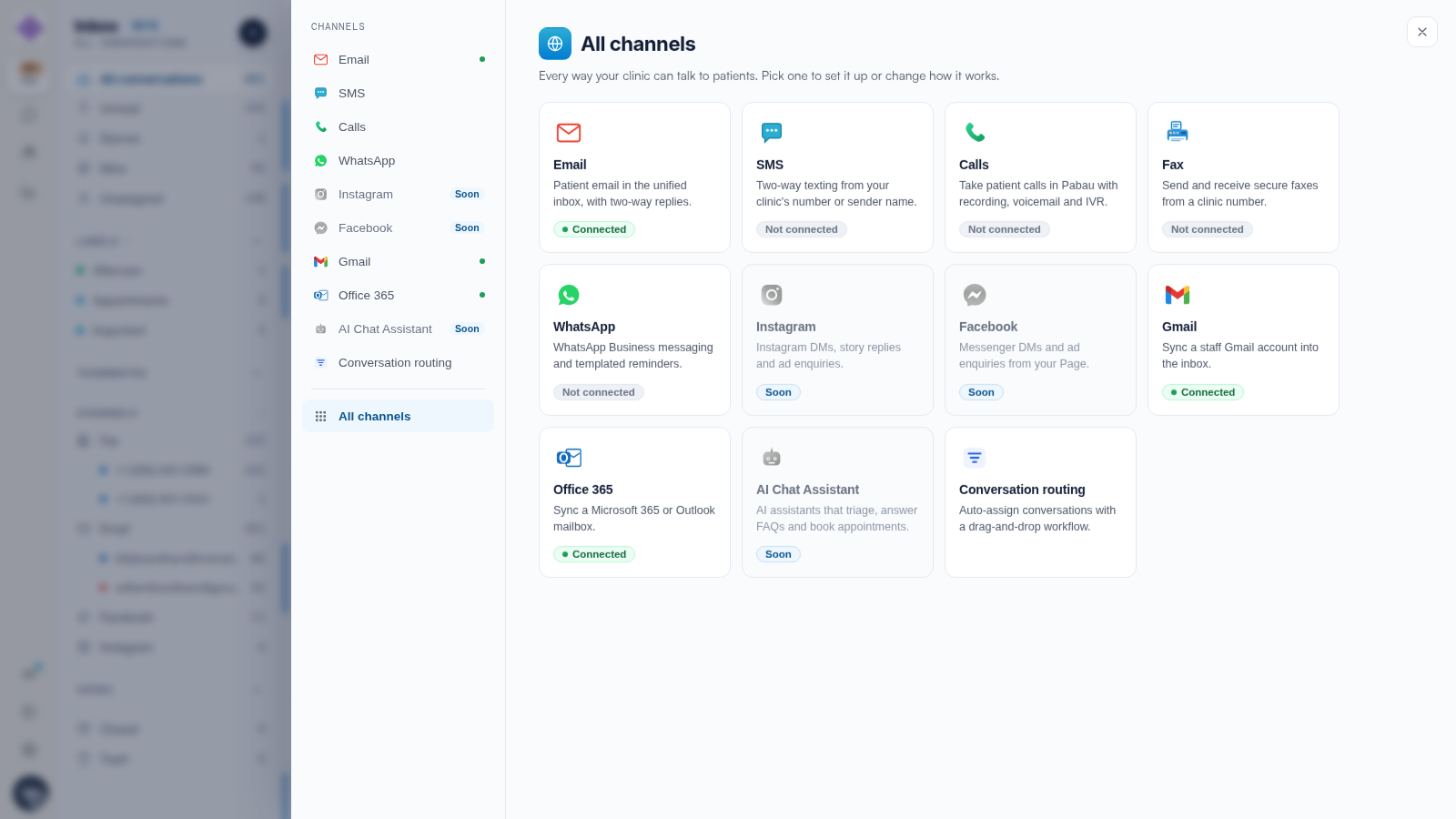Select AI Chat Assistant in the channels sidebar
Screen dimensions: 1456x819
(x=399, y=329)
